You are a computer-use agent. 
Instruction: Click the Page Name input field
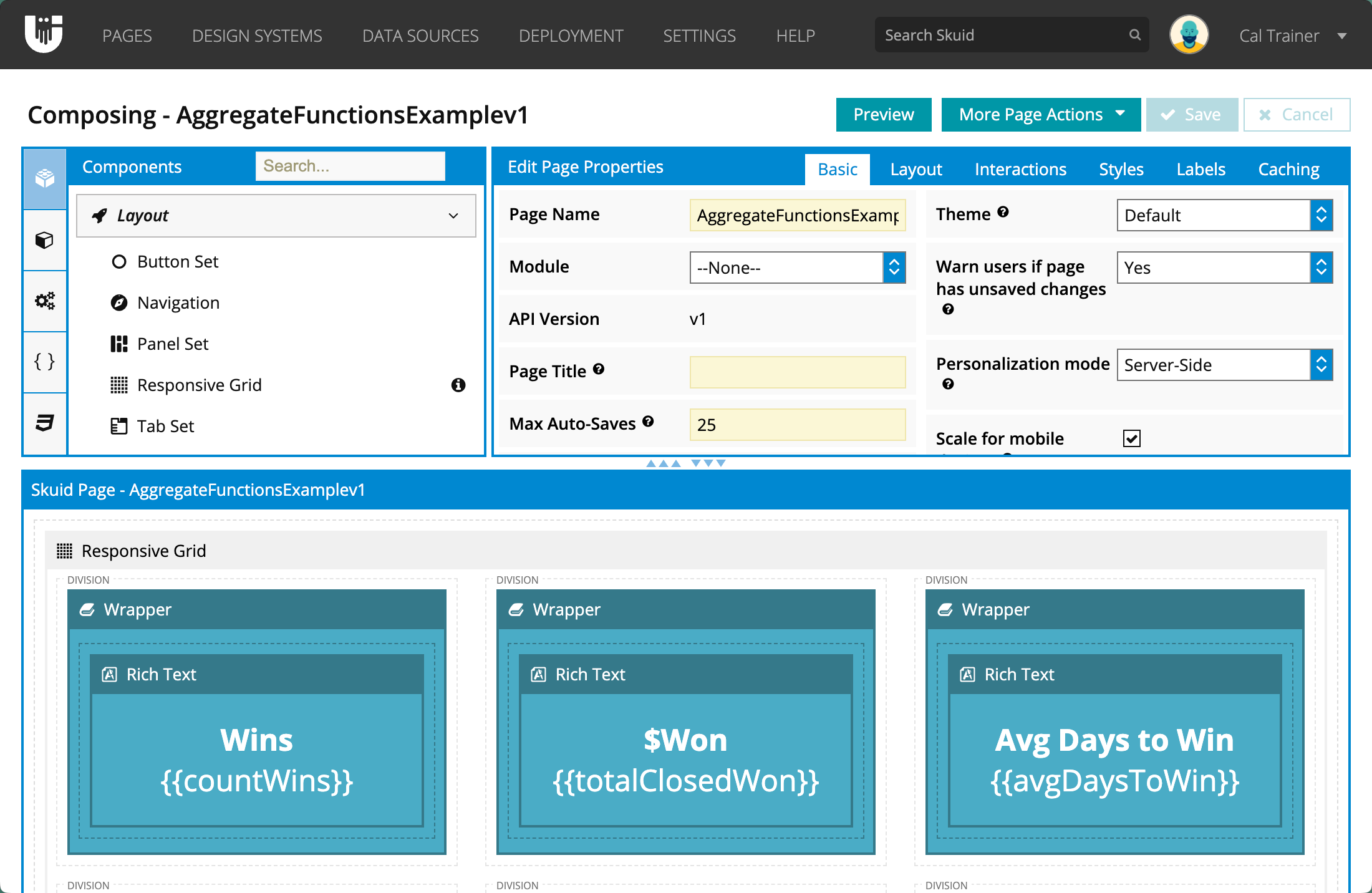coord(798,215)
